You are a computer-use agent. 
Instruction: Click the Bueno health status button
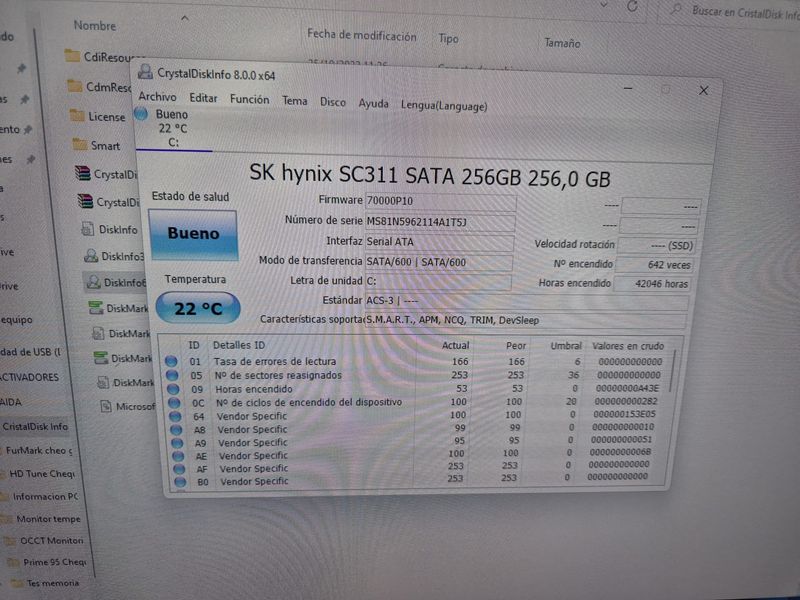click(193, 234)
